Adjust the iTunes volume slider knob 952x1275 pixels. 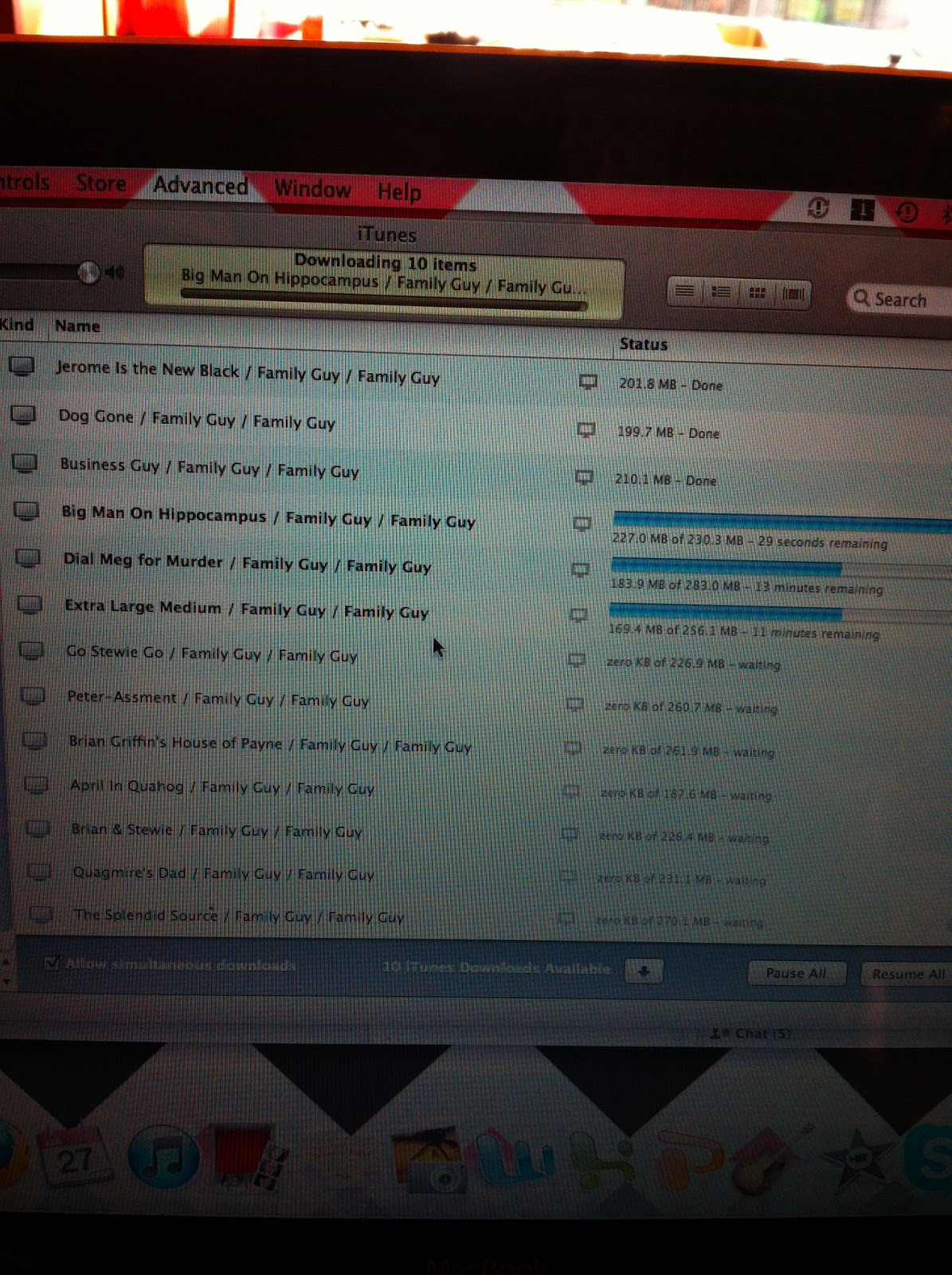(x=88, y=273)
